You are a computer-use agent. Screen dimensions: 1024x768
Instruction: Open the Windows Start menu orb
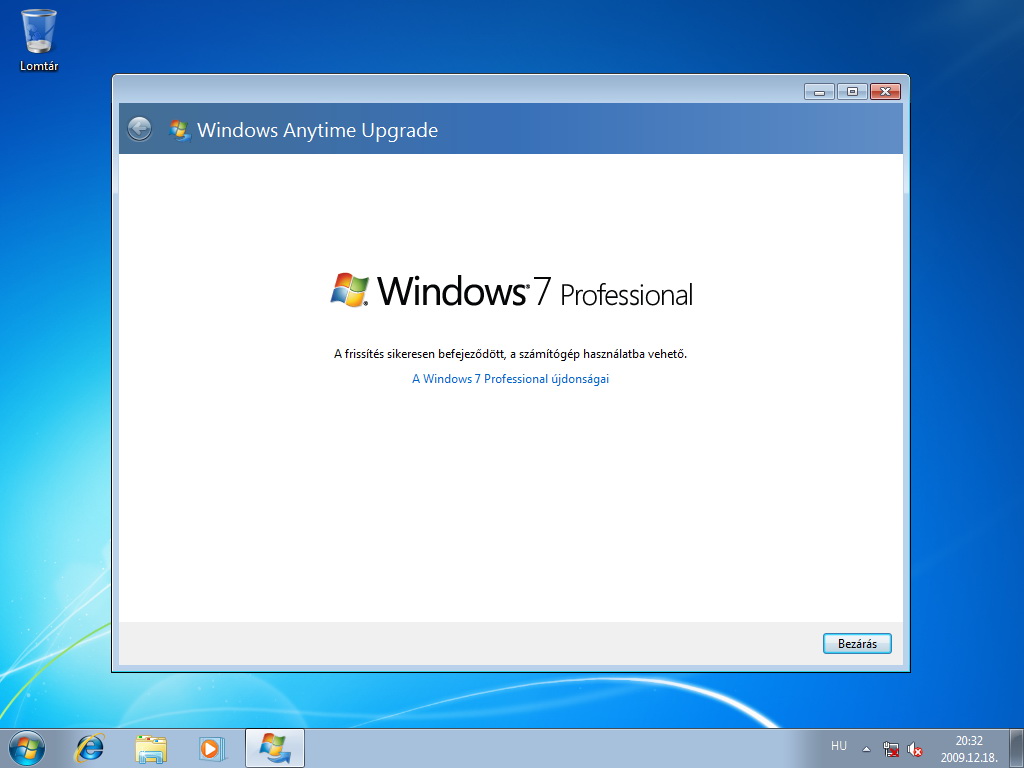(x=27, y=747)
